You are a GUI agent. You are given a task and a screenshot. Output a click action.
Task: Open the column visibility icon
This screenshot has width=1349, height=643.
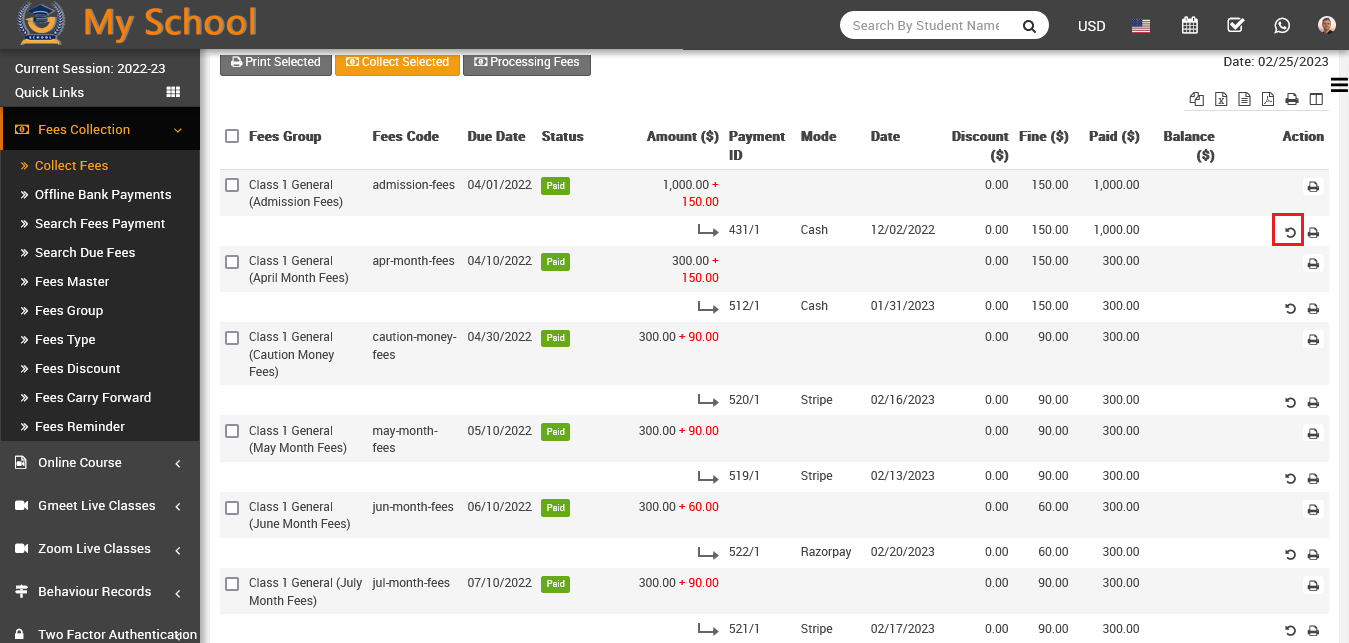tap(1316, 99)
